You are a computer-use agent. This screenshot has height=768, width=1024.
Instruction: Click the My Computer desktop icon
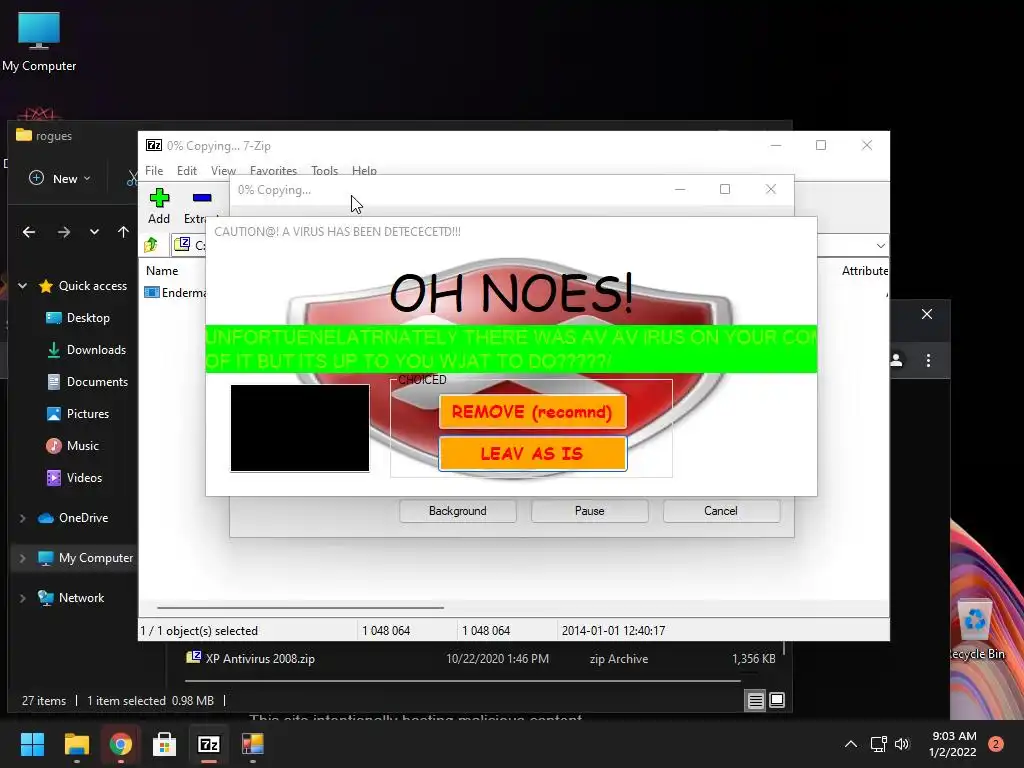pos(39,41)
